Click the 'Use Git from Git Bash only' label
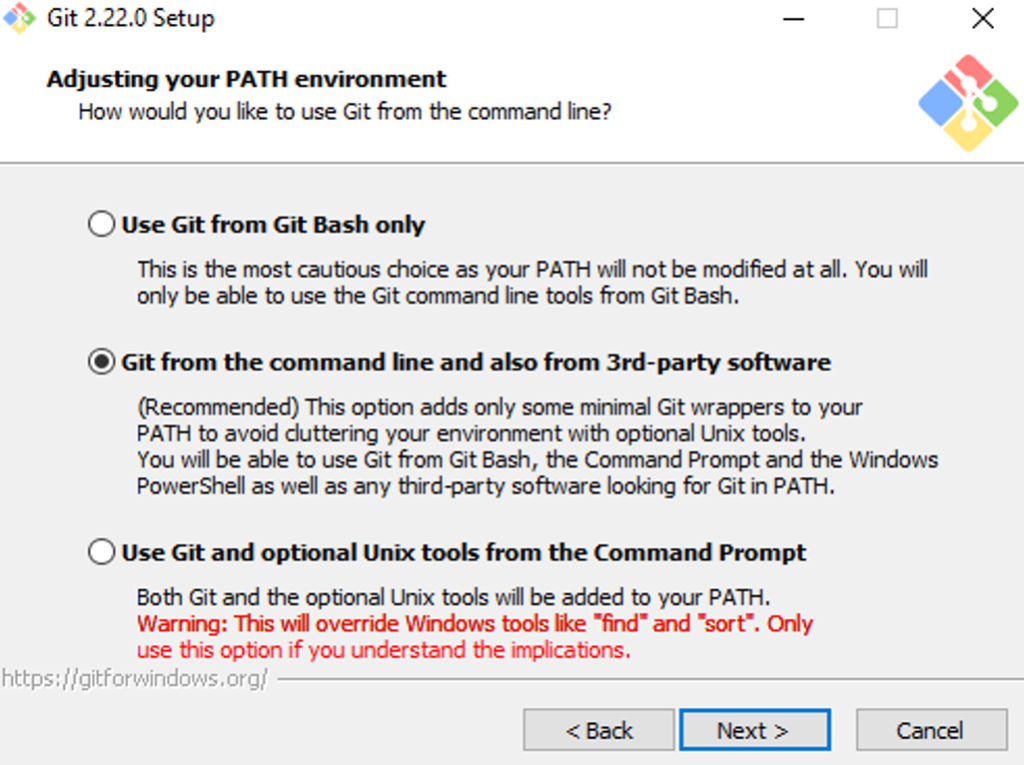Screen dimensions: 1024x765 click(x=273, y=225)
